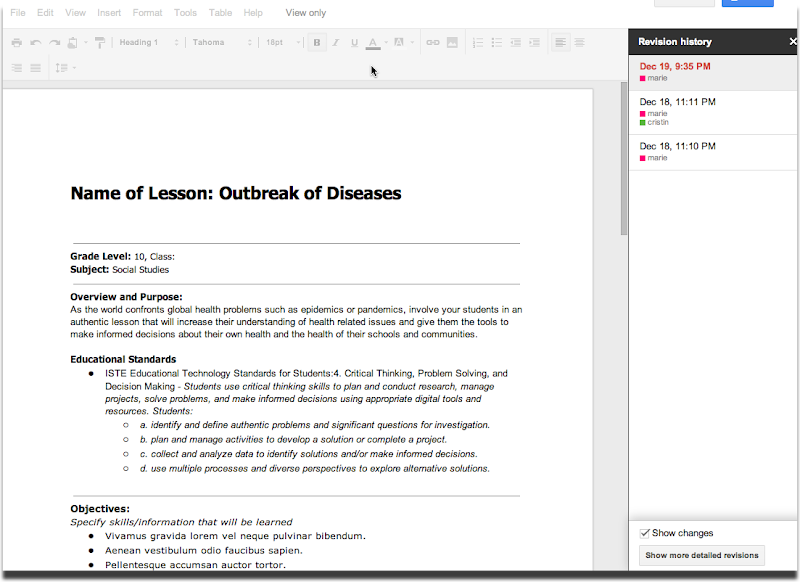Select the Right align icon
This screenshot has height=582, width=800.
17,68
